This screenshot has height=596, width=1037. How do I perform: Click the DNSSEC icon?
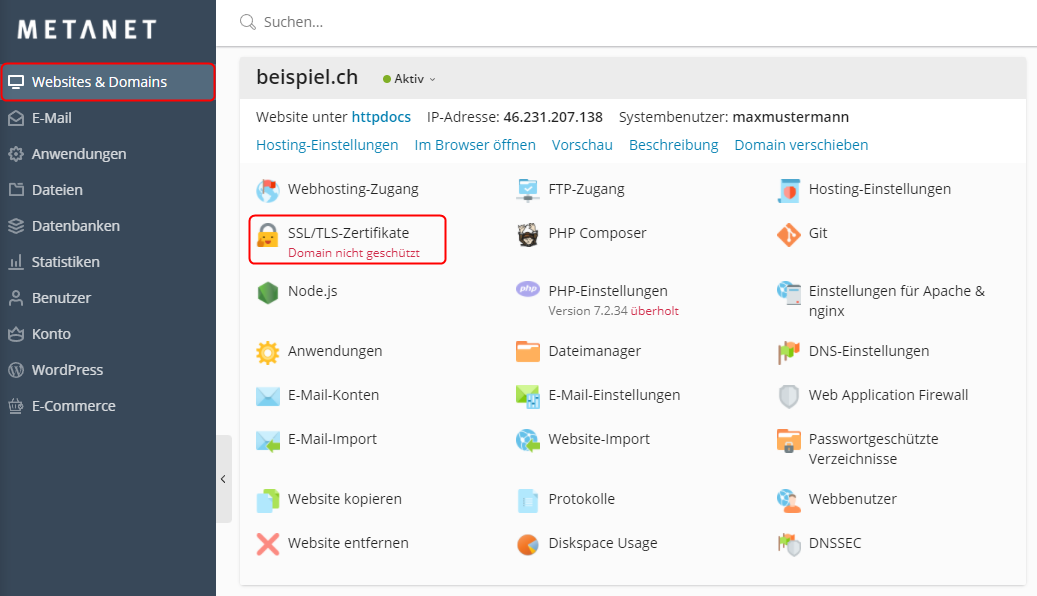(789, 543)
